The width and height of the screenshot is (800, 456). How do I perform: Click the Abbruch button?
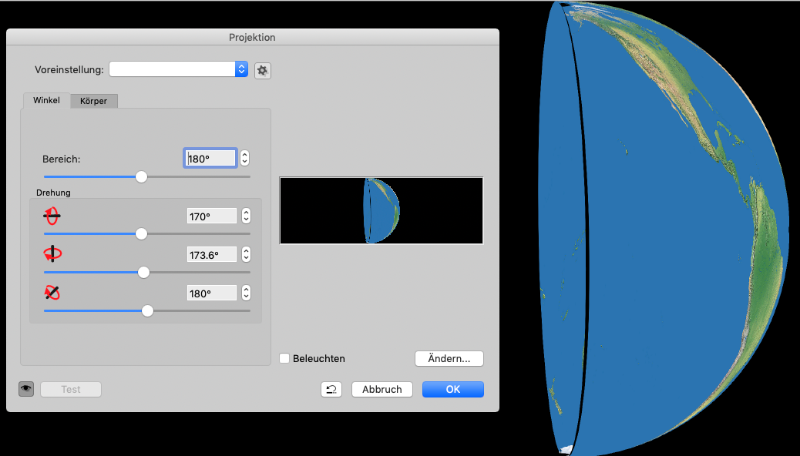(382, 389)
